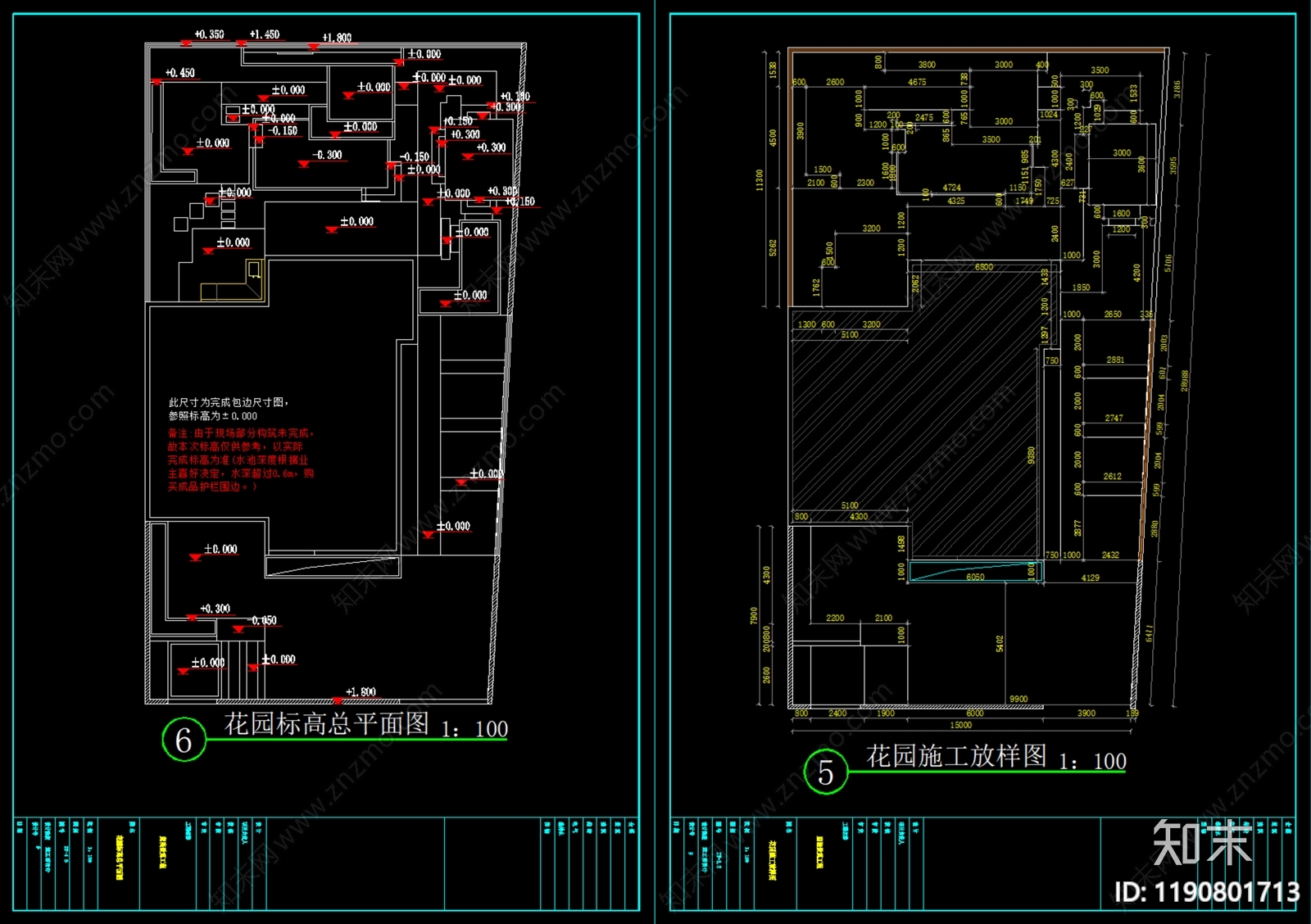Click the red remark note text block
The height and width of the screenshot is (924, 1311).
click(241, 460)
